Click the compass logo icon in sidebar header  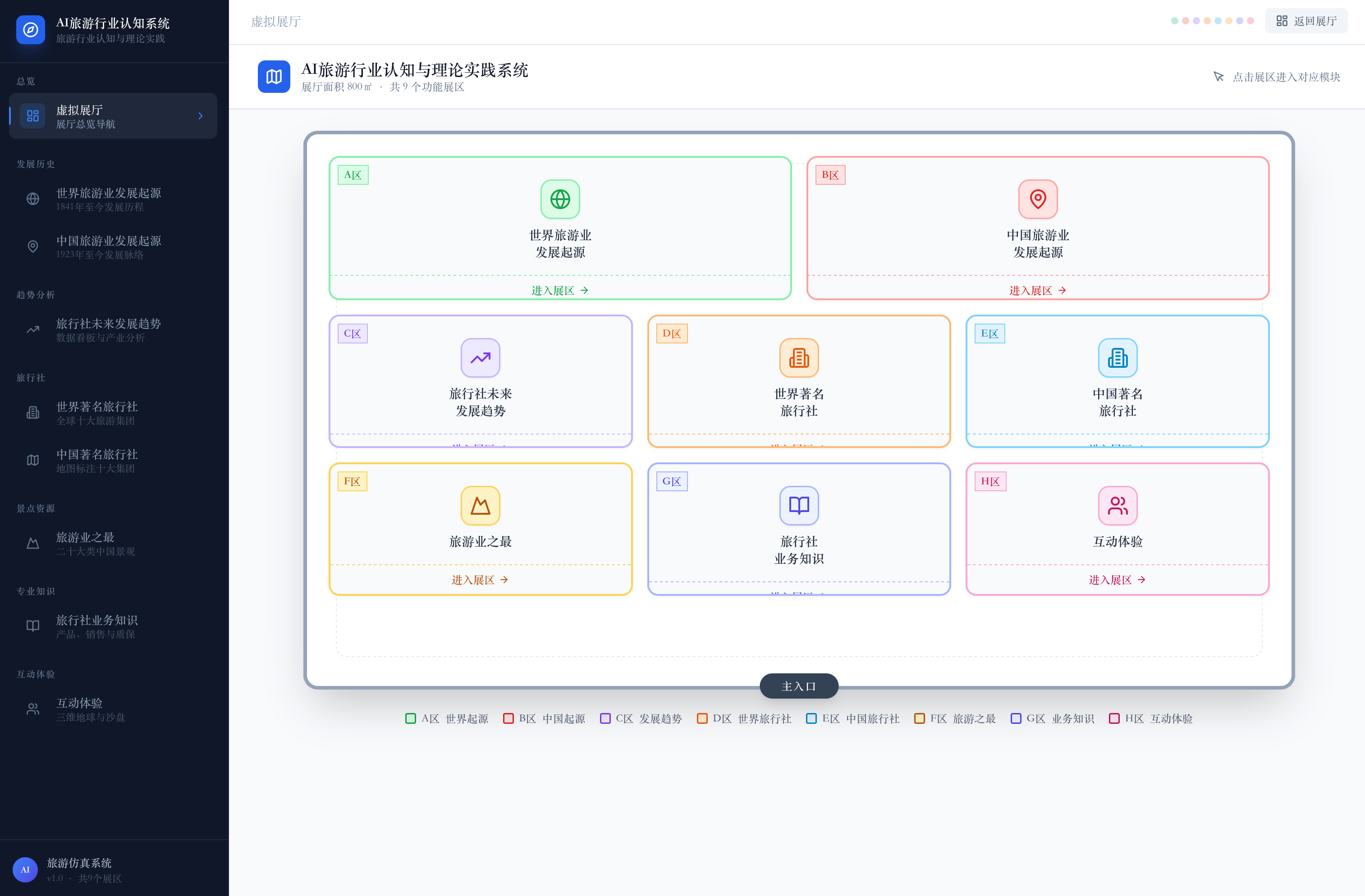[x=30, y=29]
